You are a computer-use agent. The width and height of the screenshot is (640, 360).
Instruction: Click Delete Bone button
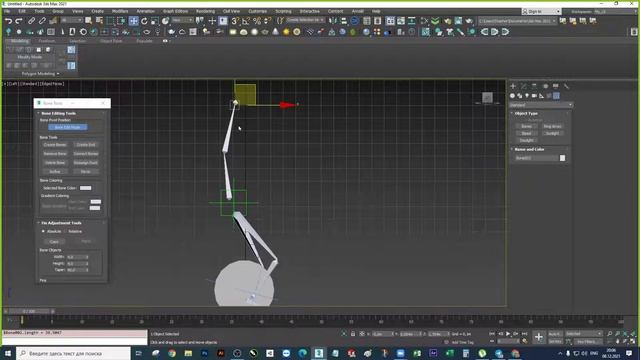[55, 163]
